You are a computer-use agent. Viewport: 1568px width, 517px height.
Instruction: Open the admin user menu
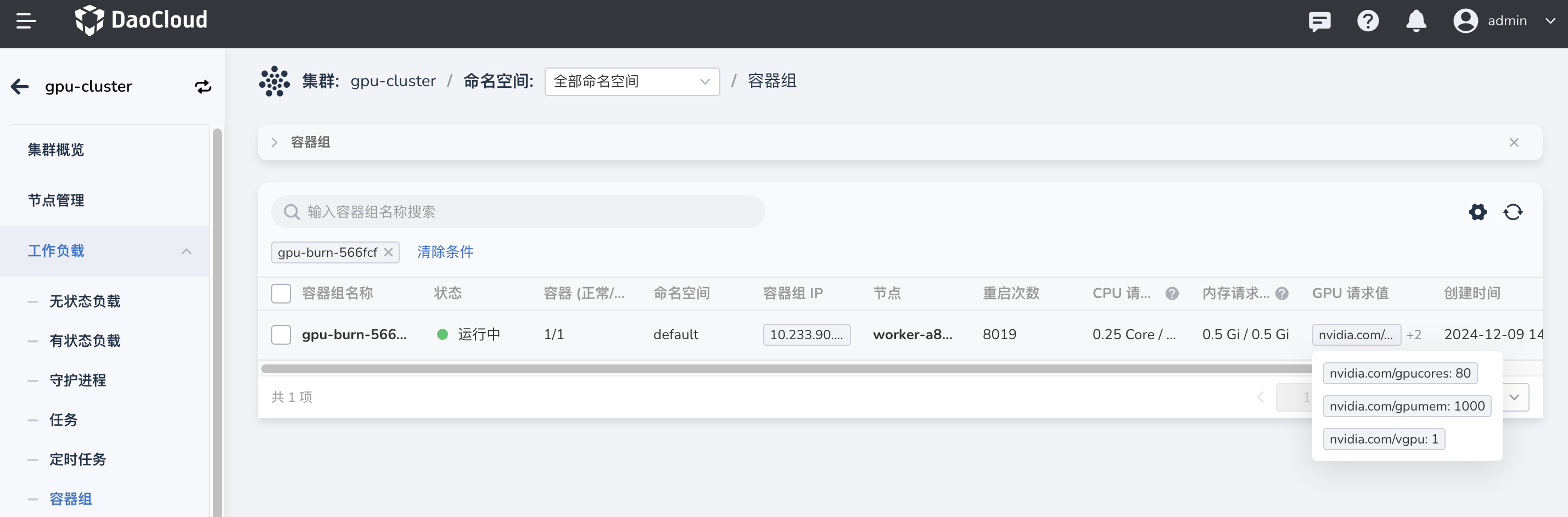[x=1505, y=21]
